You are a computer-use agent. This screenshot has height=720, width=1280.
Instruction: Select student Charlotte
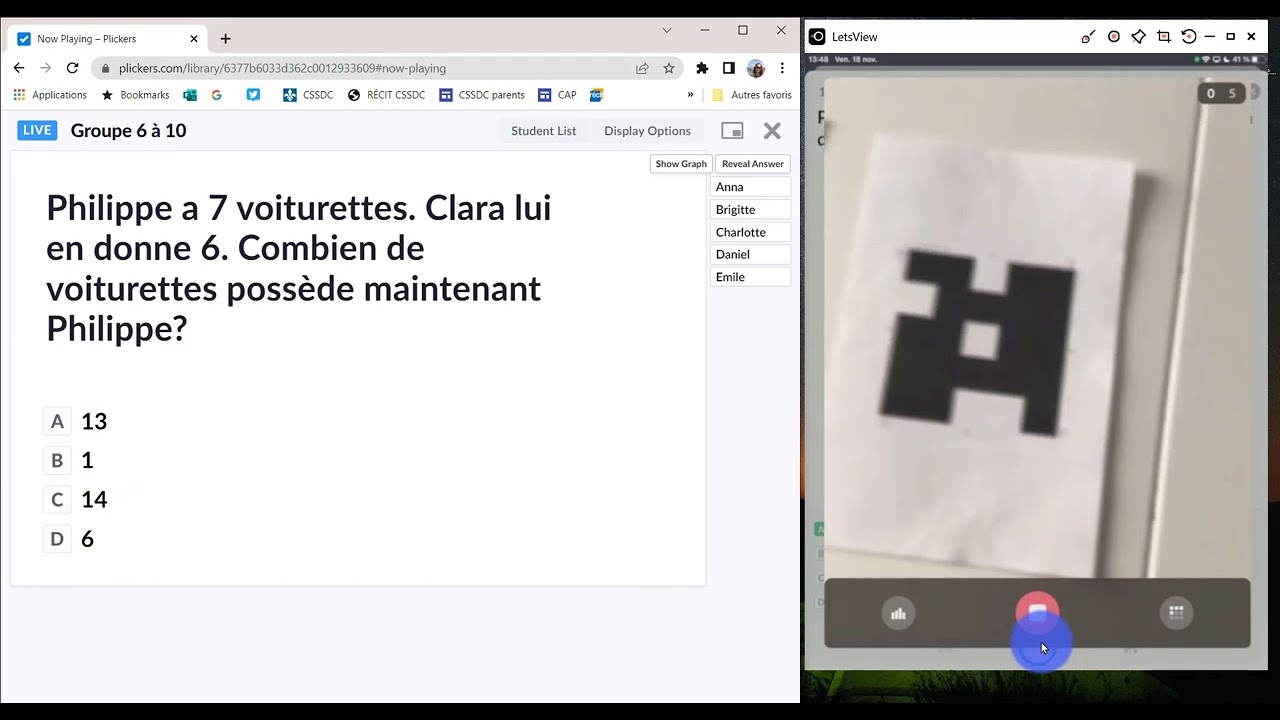(x=750, y=232)
